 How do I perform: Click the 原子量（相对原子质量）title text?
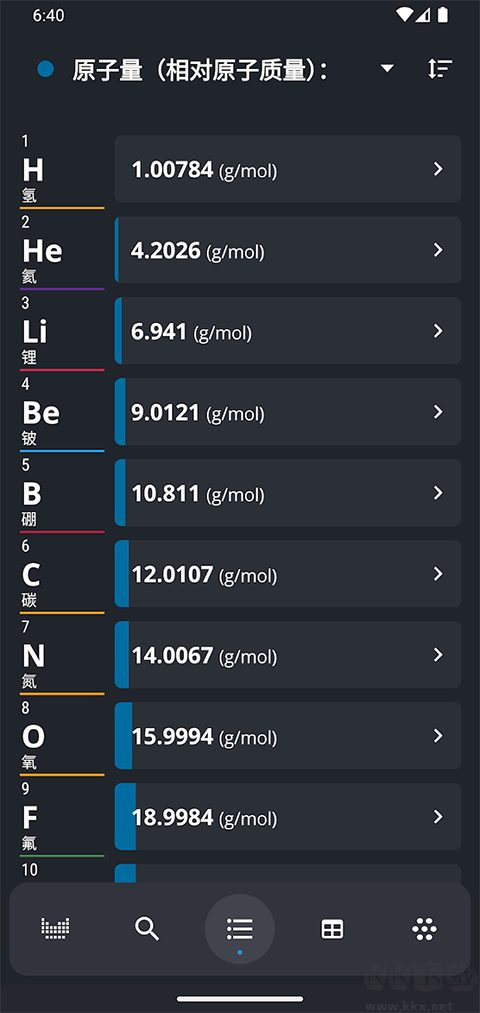pos(198,69)
